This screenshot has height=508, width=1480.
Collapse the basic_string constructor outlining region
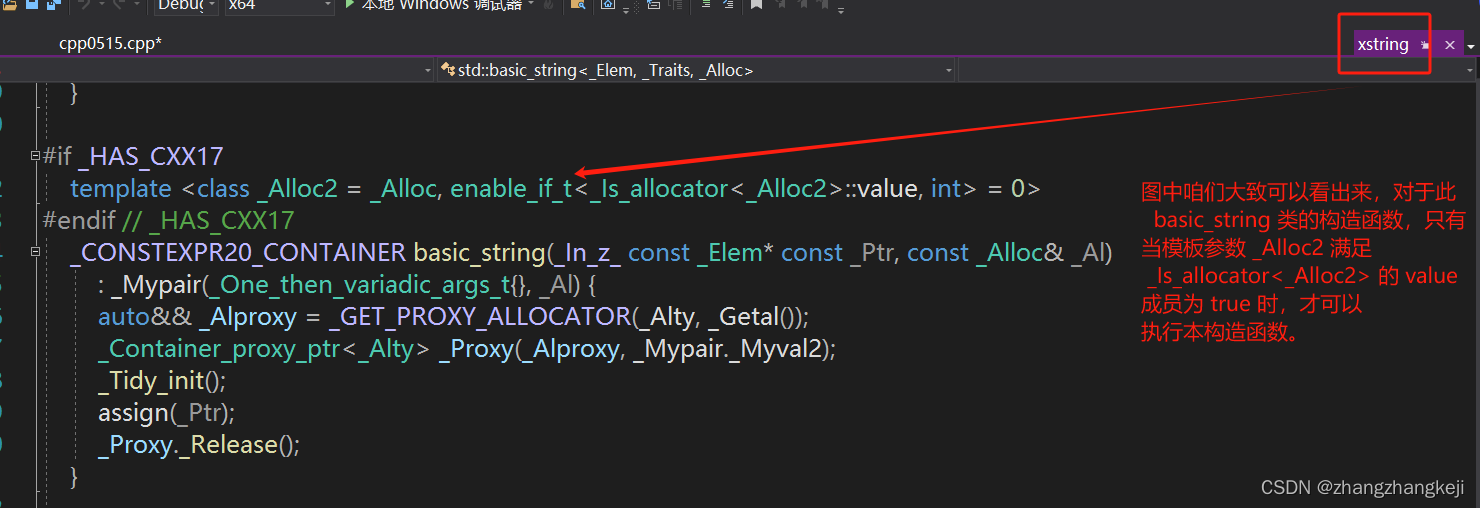36,252
